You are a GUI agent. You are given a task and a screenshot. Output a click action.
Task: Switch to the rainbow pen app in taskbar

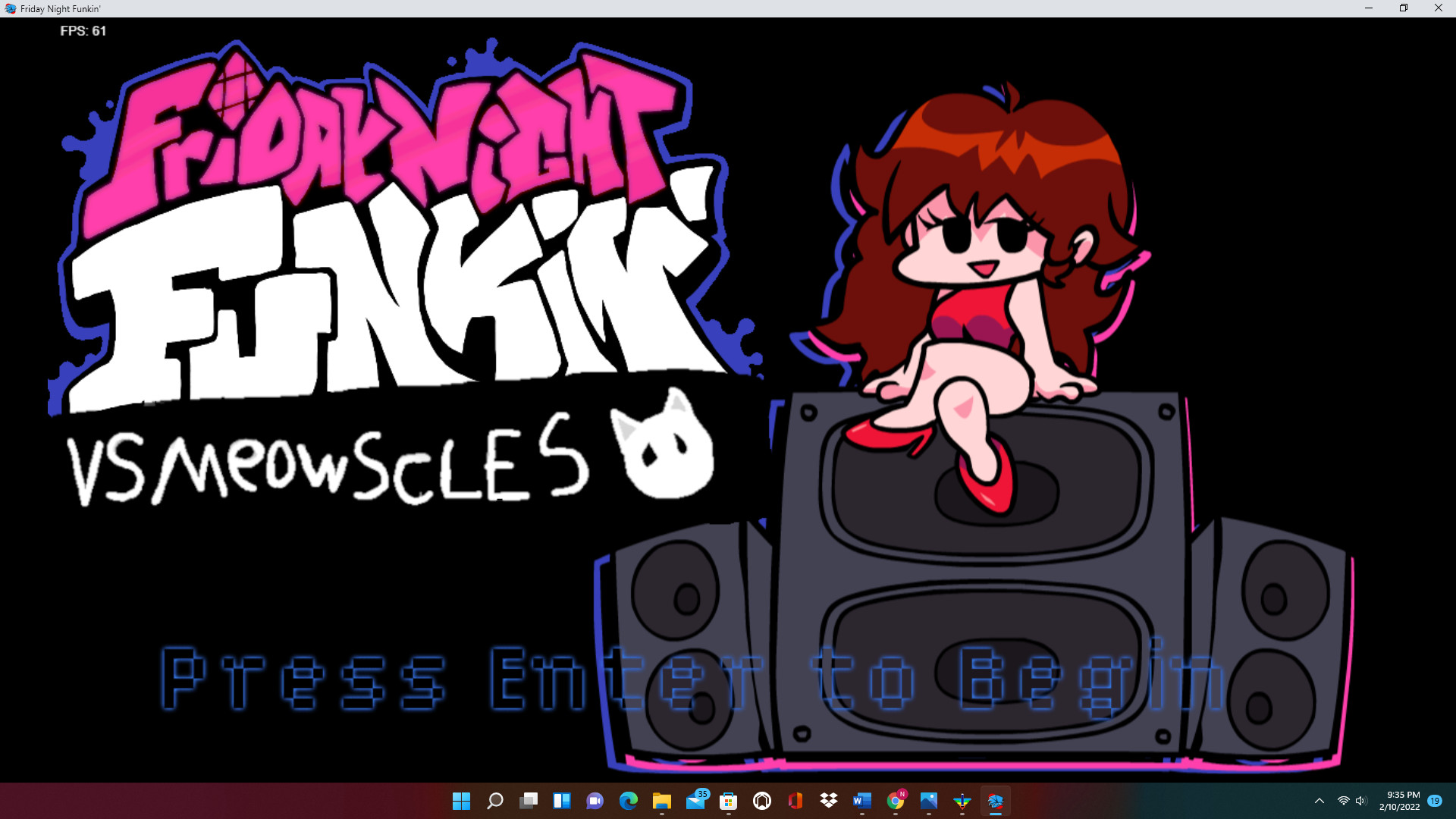pos(962,801)
